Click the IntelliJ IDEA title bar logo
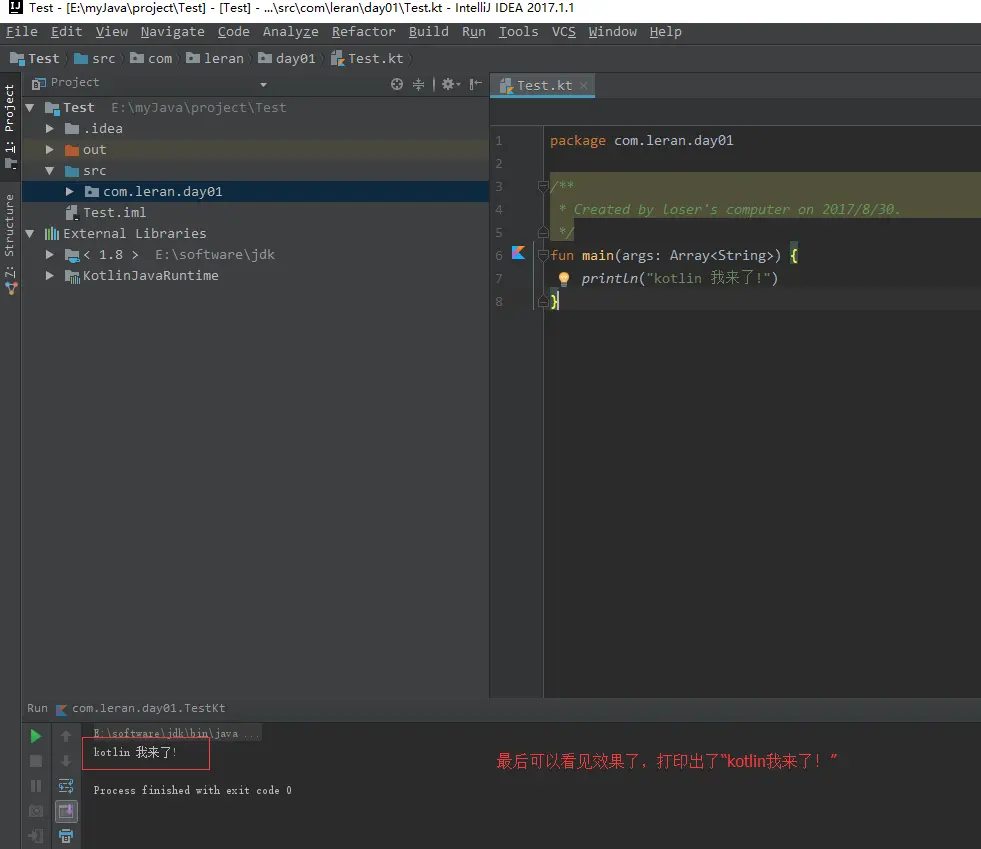Image resolution: width=981 pixels, height=849 pixels. [x=16, y=8]
